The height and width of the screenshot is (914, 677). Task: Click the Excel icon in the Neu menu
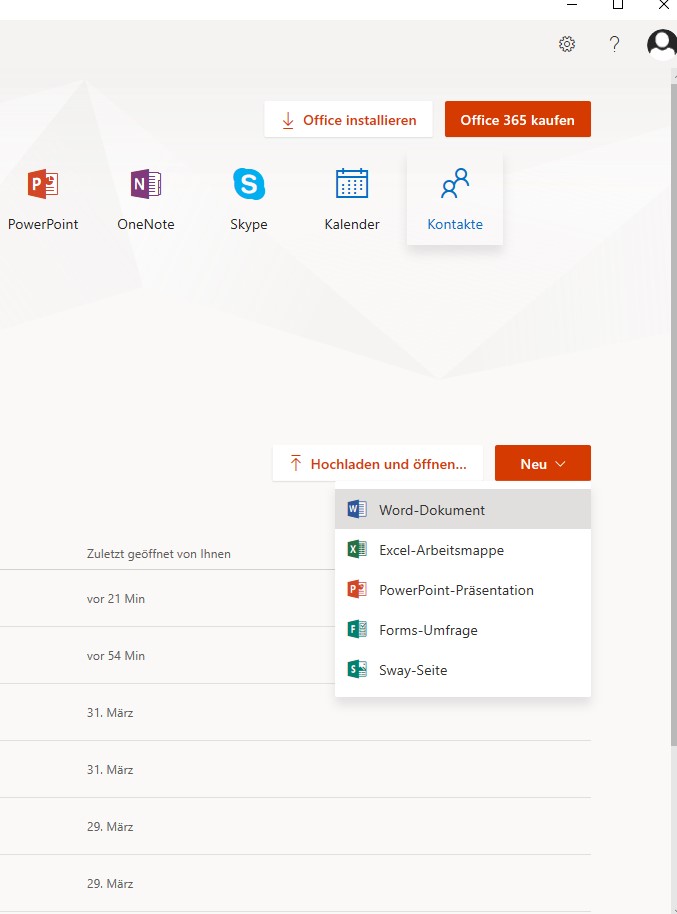[x=357, y=549]
